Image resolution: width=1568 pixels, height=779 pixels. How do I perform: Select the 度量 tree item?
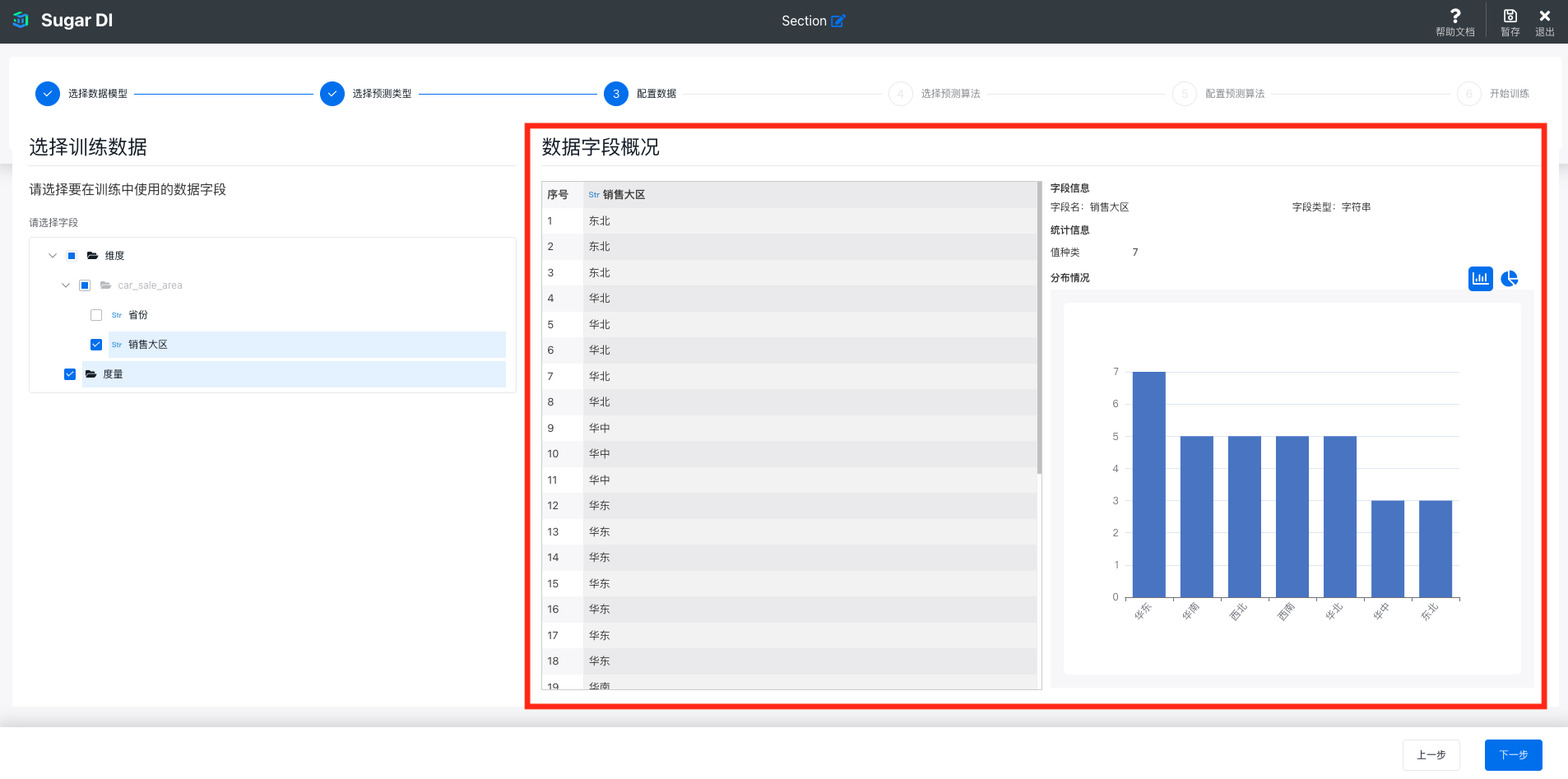coord(294,374)
